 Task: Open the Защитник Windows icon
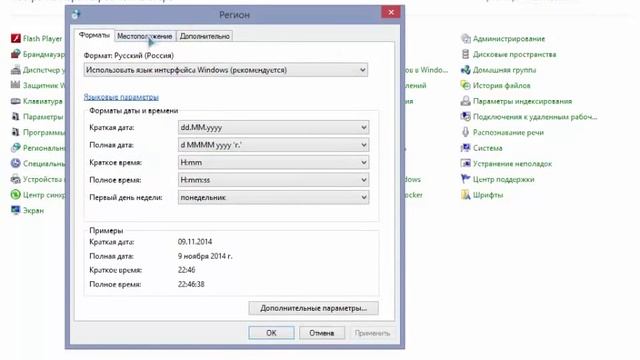pos(16,85)
